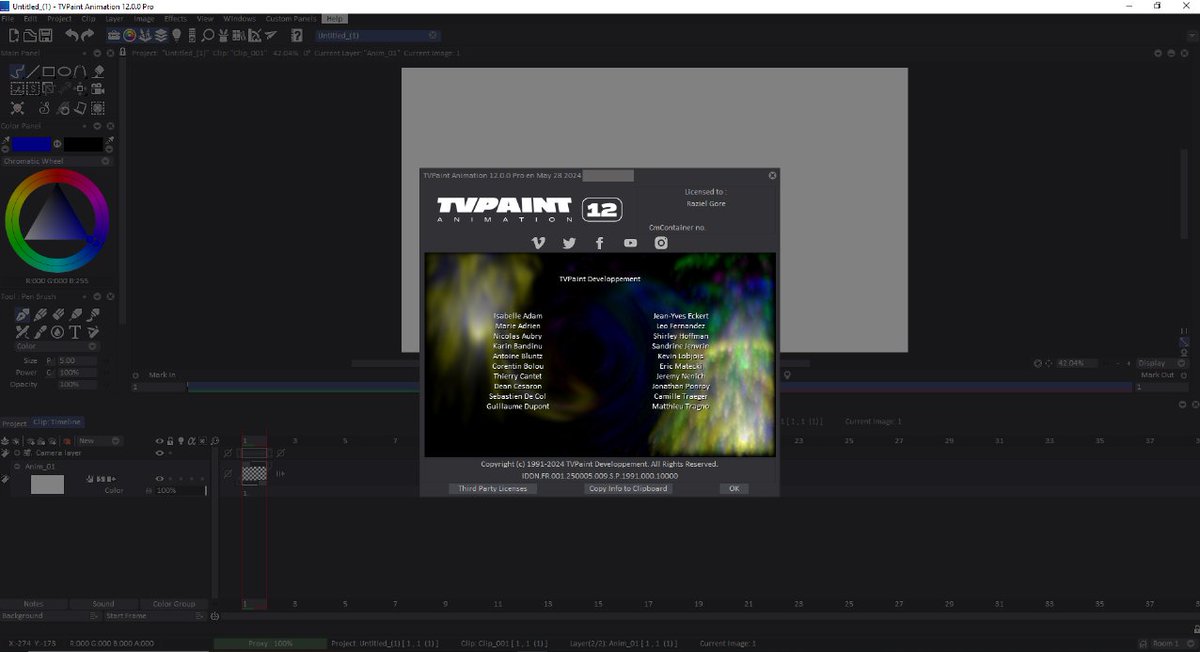Open TVPaint's YouTube icon in the About dialog
This screenshot has width=1200, height=652.
point(630,243)
